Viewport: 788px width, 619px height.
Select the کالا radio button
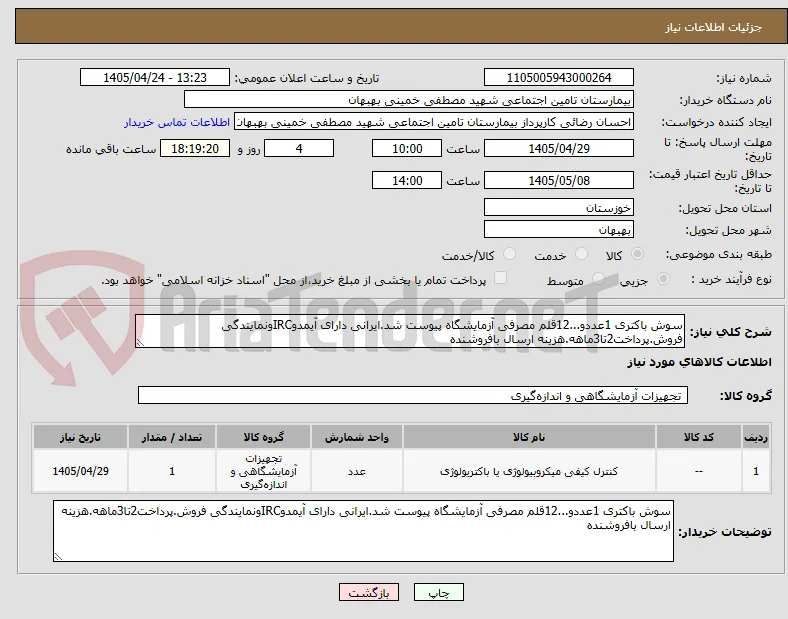(x=637, y=254)
